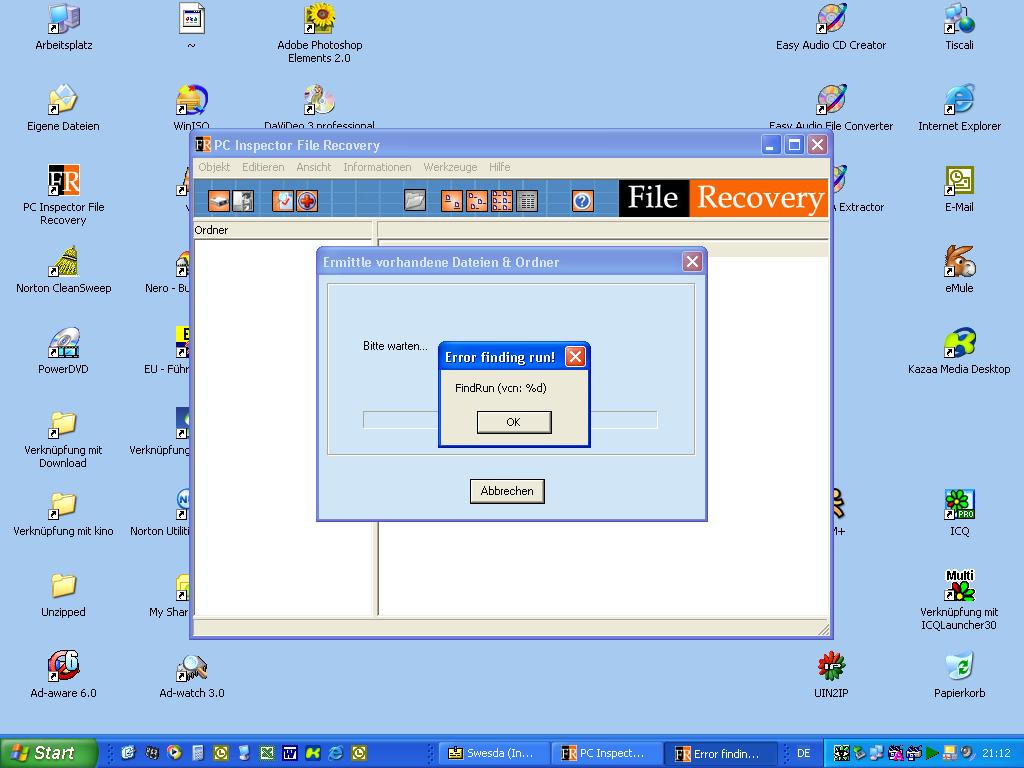
Task: Open the Ansicht menu
Action: 313,167
